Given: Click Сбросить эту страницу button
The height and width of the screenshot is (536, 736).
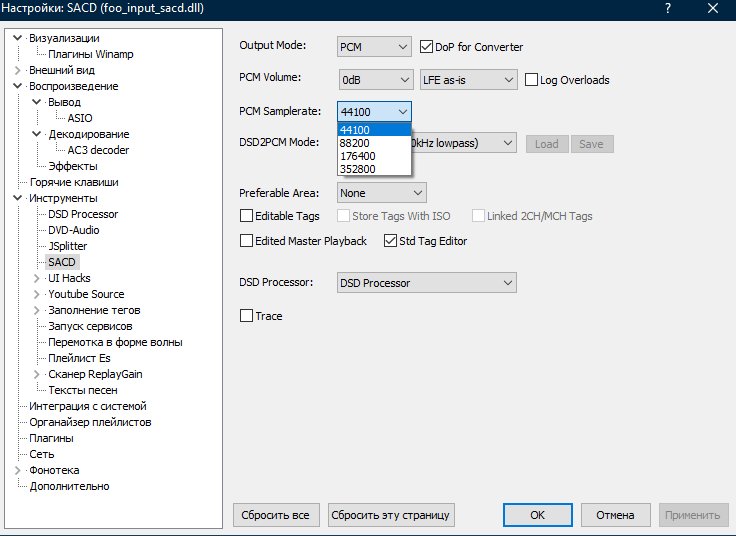Looking at the screenshot, I should (x=391, y=515).
